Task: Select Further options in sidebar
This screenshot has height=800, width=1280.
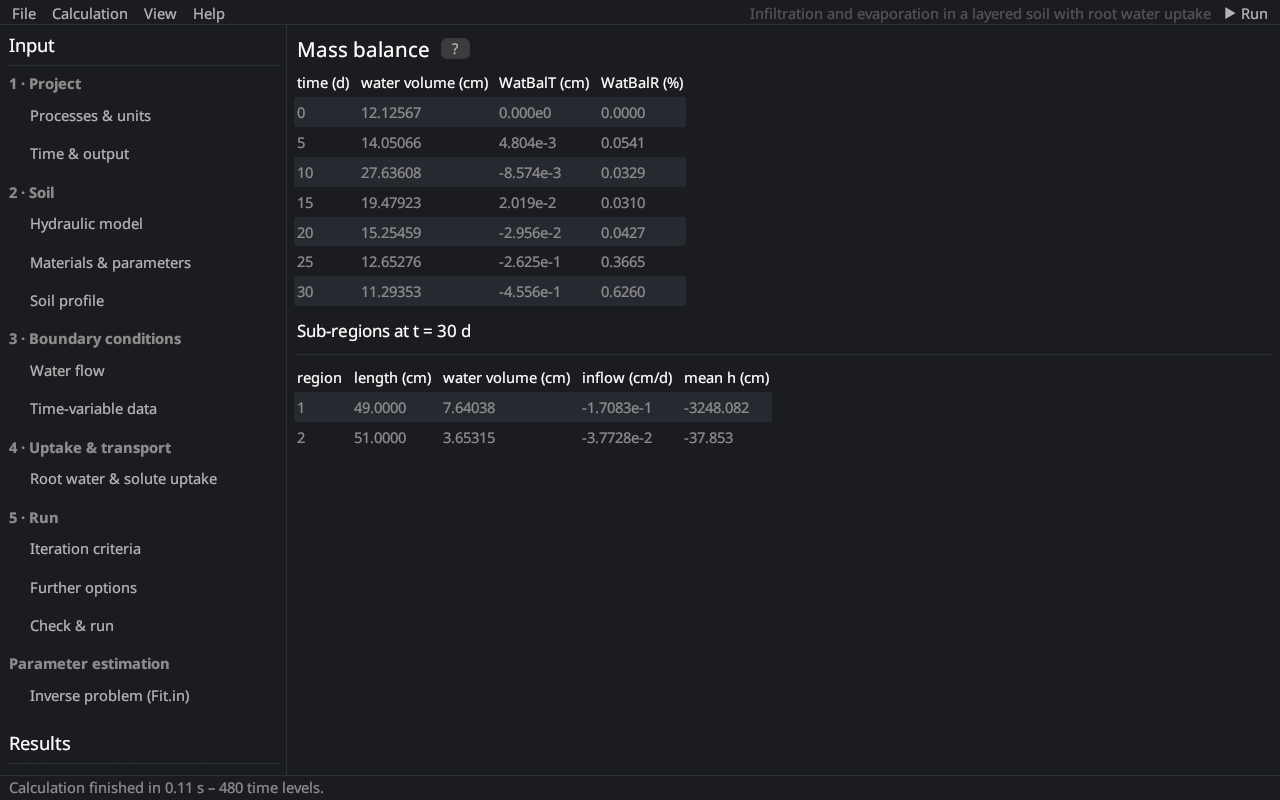Action: (83, 588)
